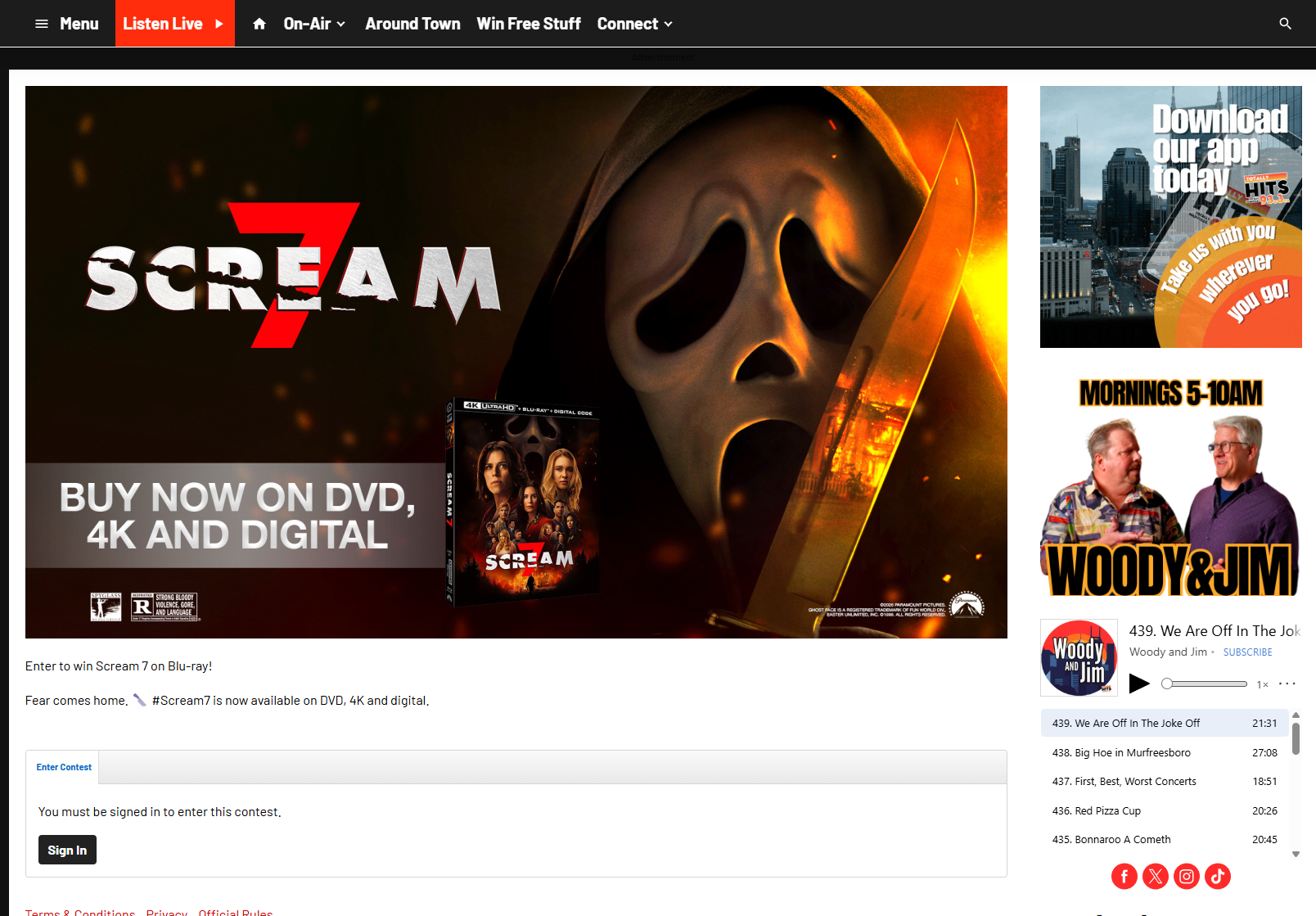The height and width of the screenshot is (916, 1316).
Task: Open the Around Town menu item
Action: click(412, 24)
